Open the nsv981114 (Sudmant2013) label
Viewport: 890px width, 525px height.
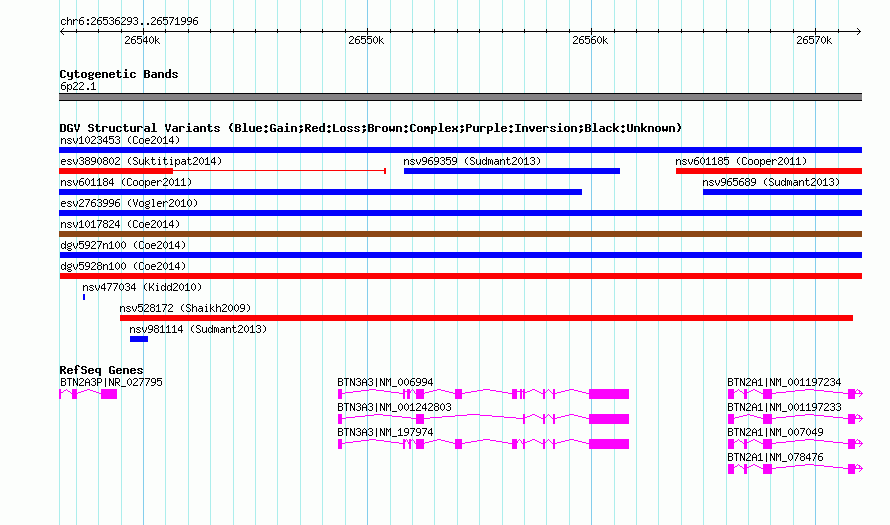coord(198,329)
